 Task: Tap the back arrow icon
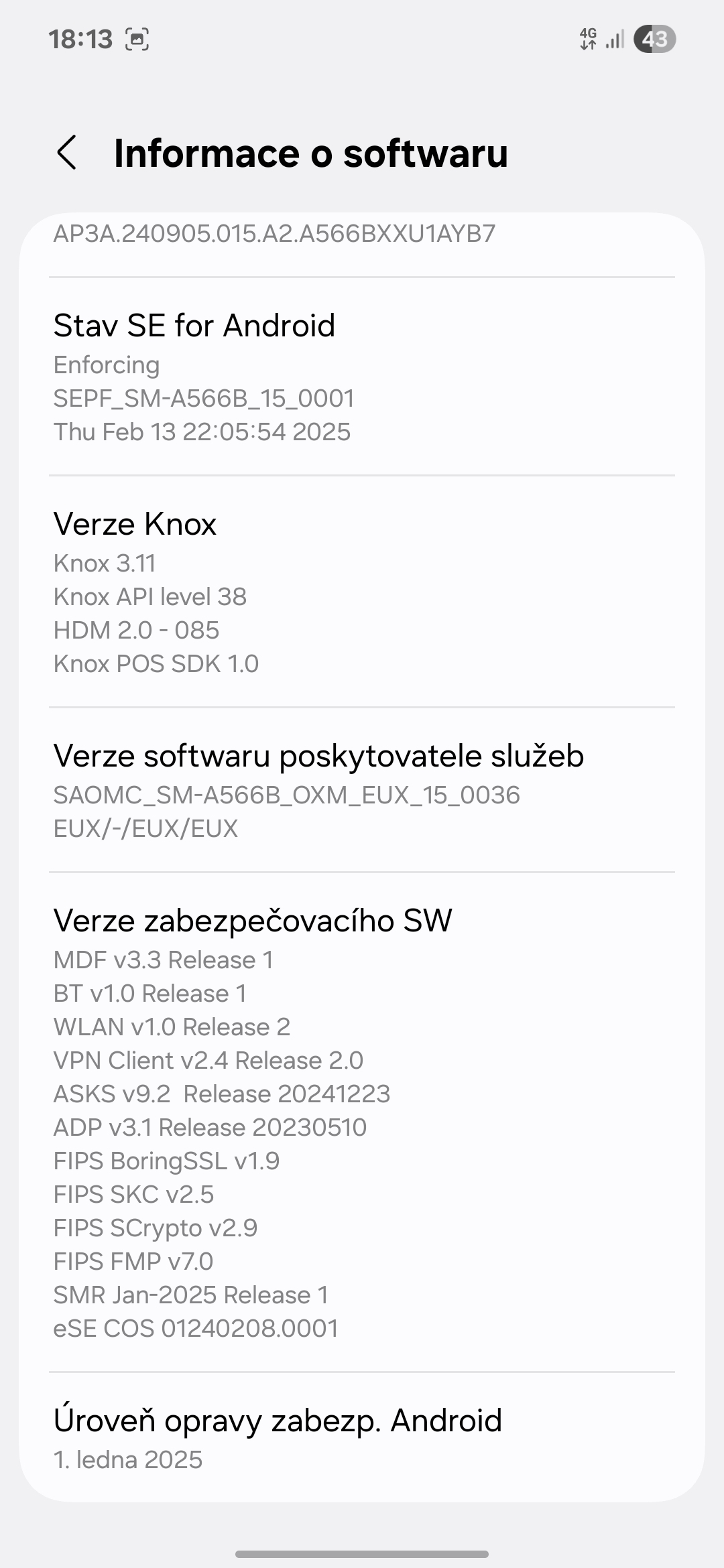pos(67,153)
